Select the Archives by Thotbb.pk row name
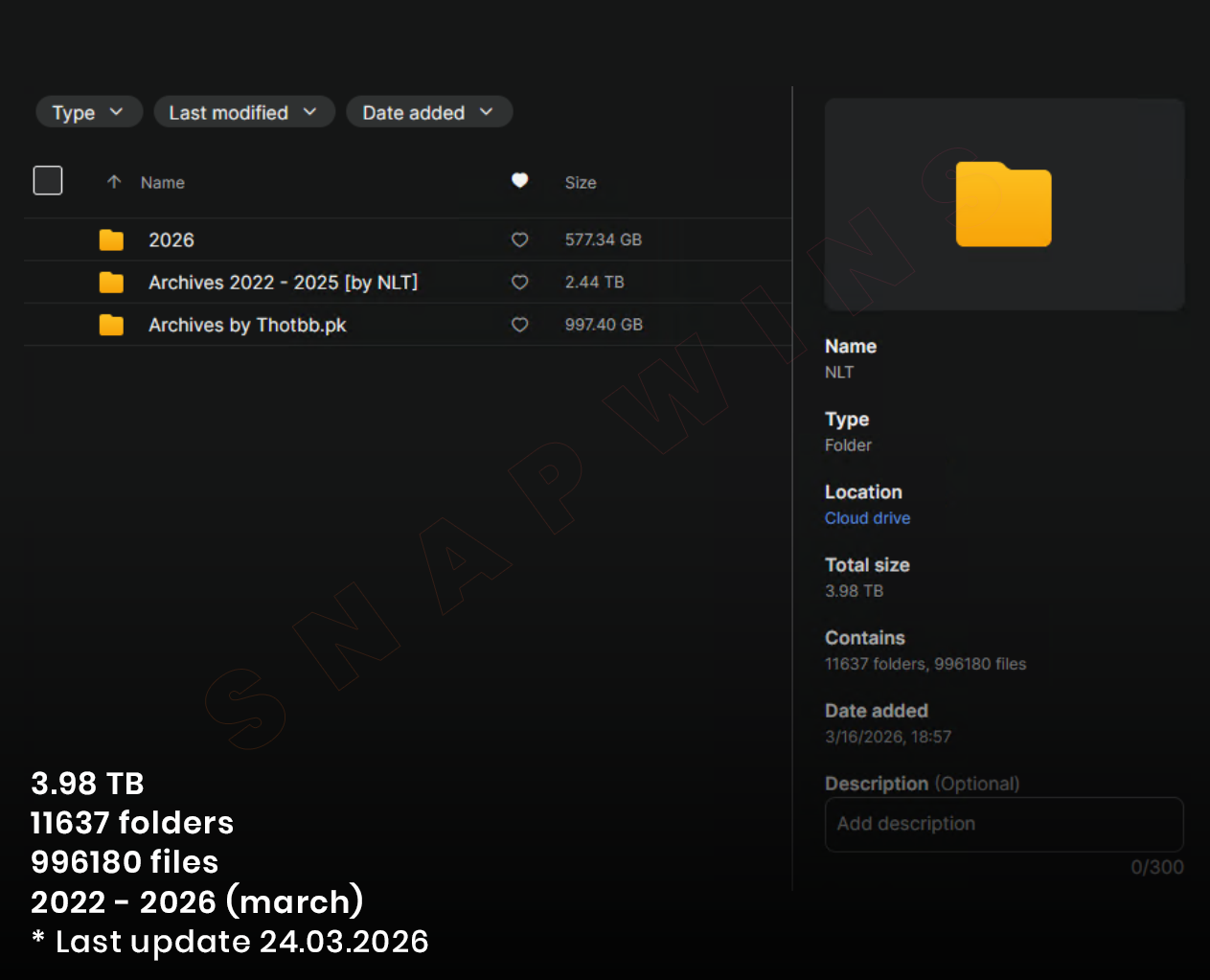This screenshot has width=1210, height=980. [247, 325]
